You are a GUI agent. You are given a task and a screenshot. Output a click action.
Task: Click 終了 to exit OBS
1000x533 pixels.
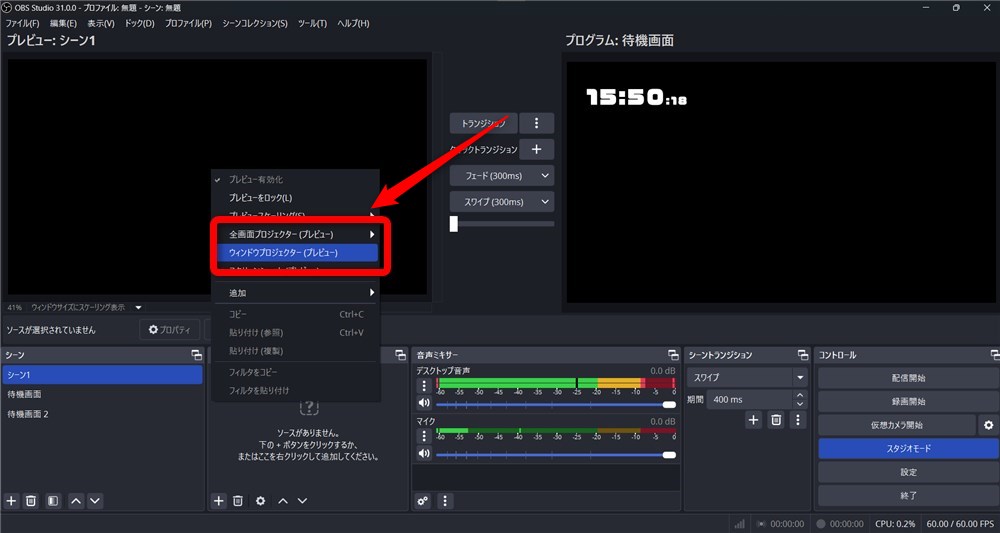[x=908, y=495]
